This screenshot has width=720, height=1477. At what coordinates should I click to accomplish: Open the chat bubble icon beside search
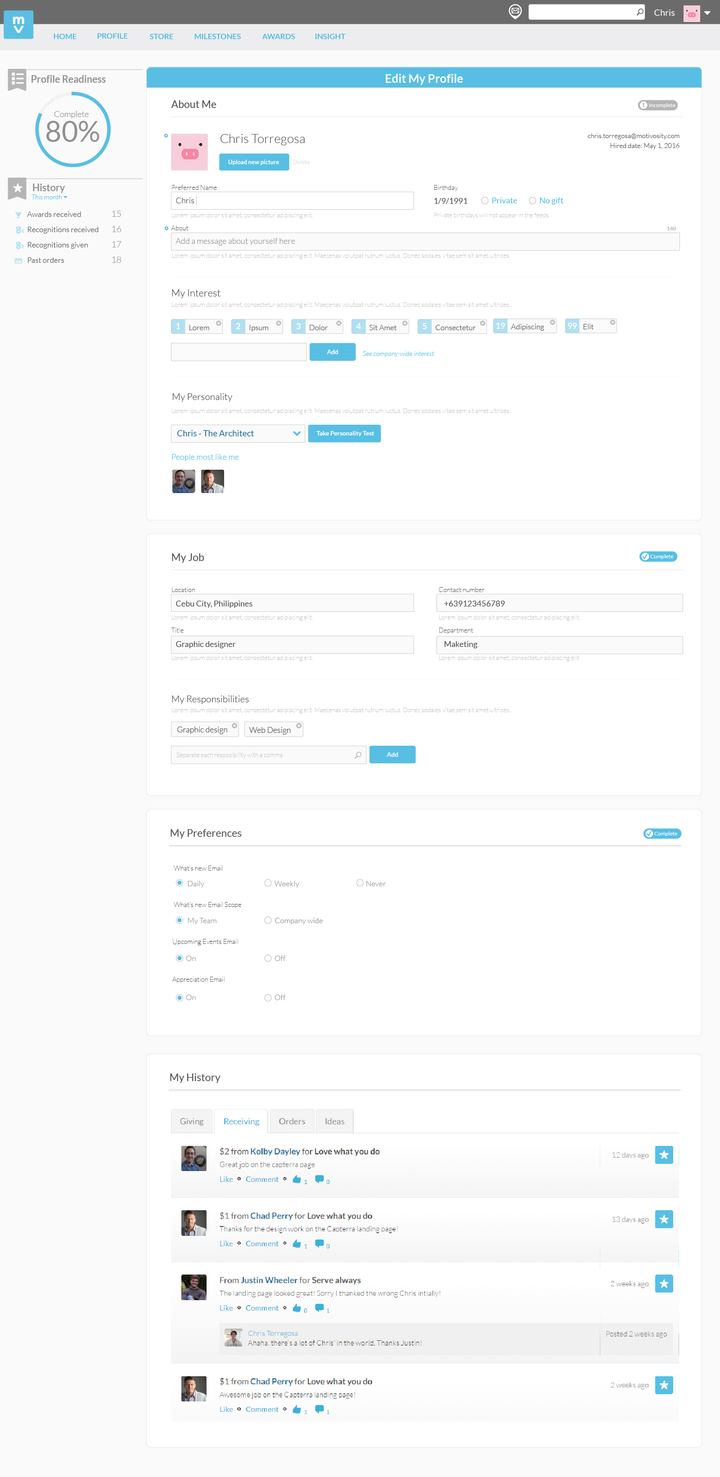[x=515, y=12]
